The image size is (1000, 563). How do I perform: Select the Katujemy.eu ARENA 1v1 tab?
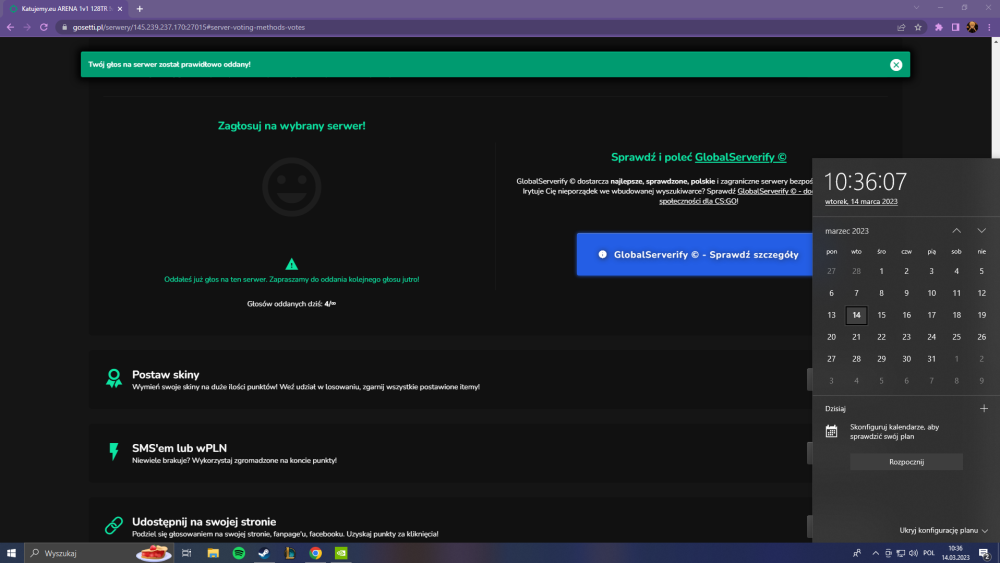[64, 9]
